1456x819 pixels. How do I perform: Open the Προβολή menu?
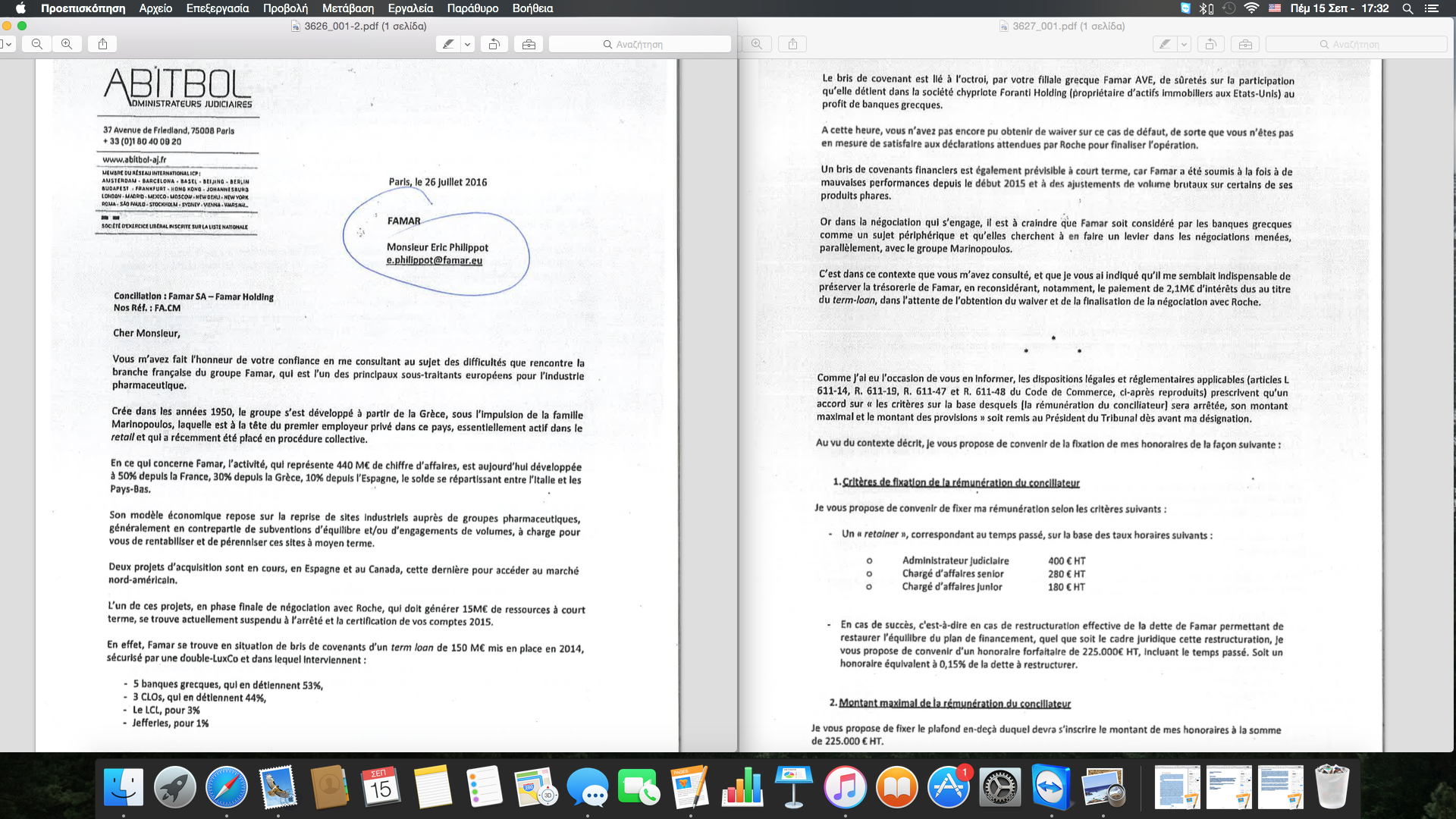285,8
